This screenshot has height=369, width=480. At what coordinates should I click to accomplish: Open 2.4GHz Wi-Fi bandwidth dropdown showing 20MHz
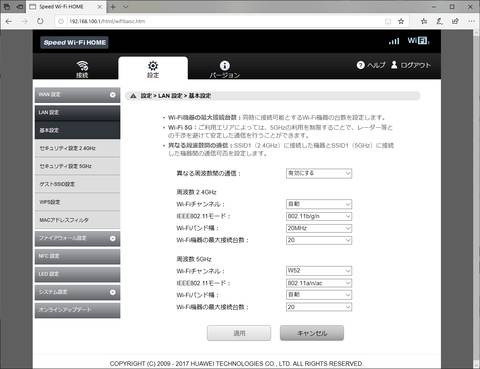(319, 228)
